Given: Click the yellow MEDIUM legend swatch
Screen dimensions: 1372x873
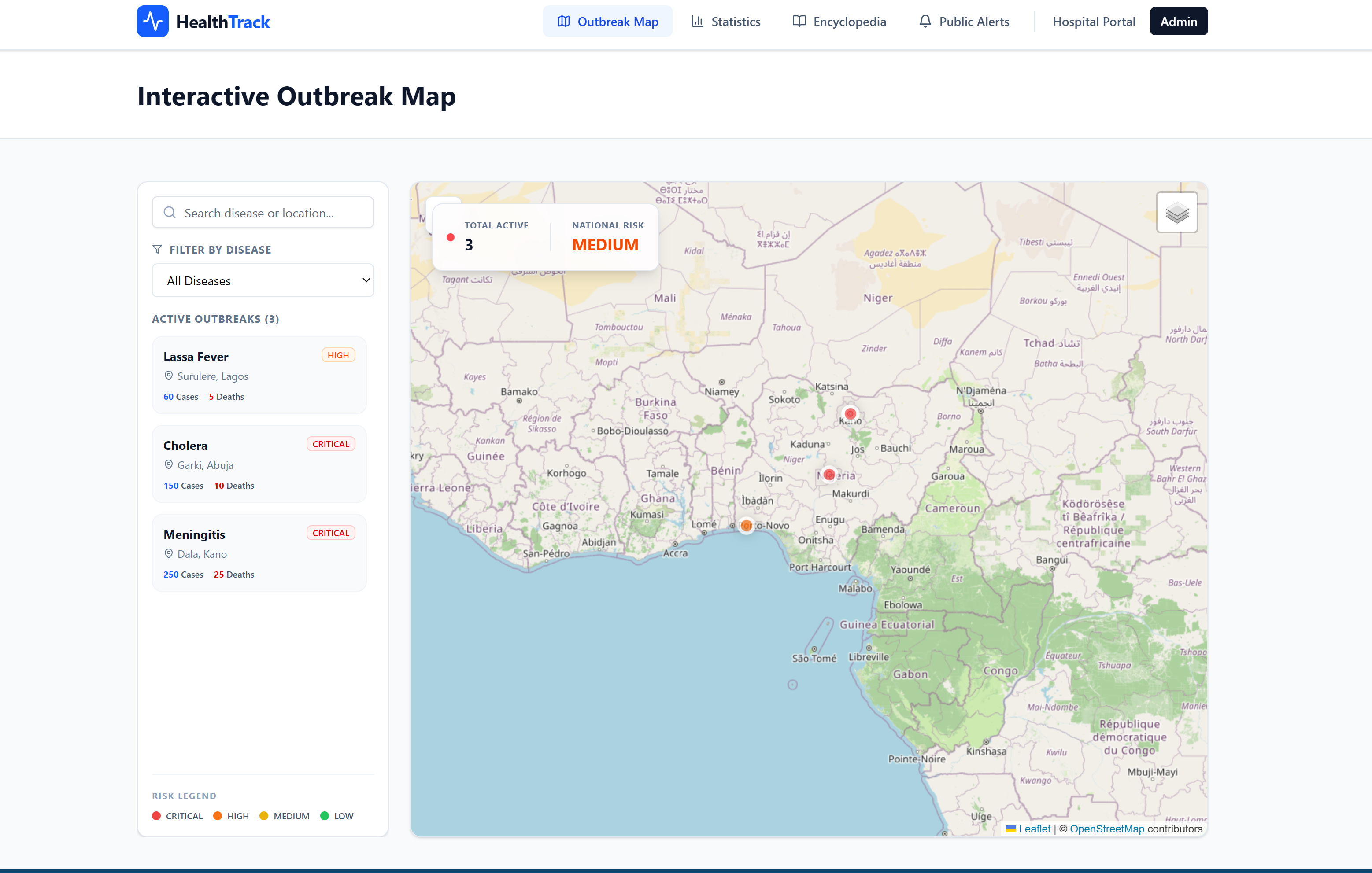Looking at the screenshot, I should 263,815.
